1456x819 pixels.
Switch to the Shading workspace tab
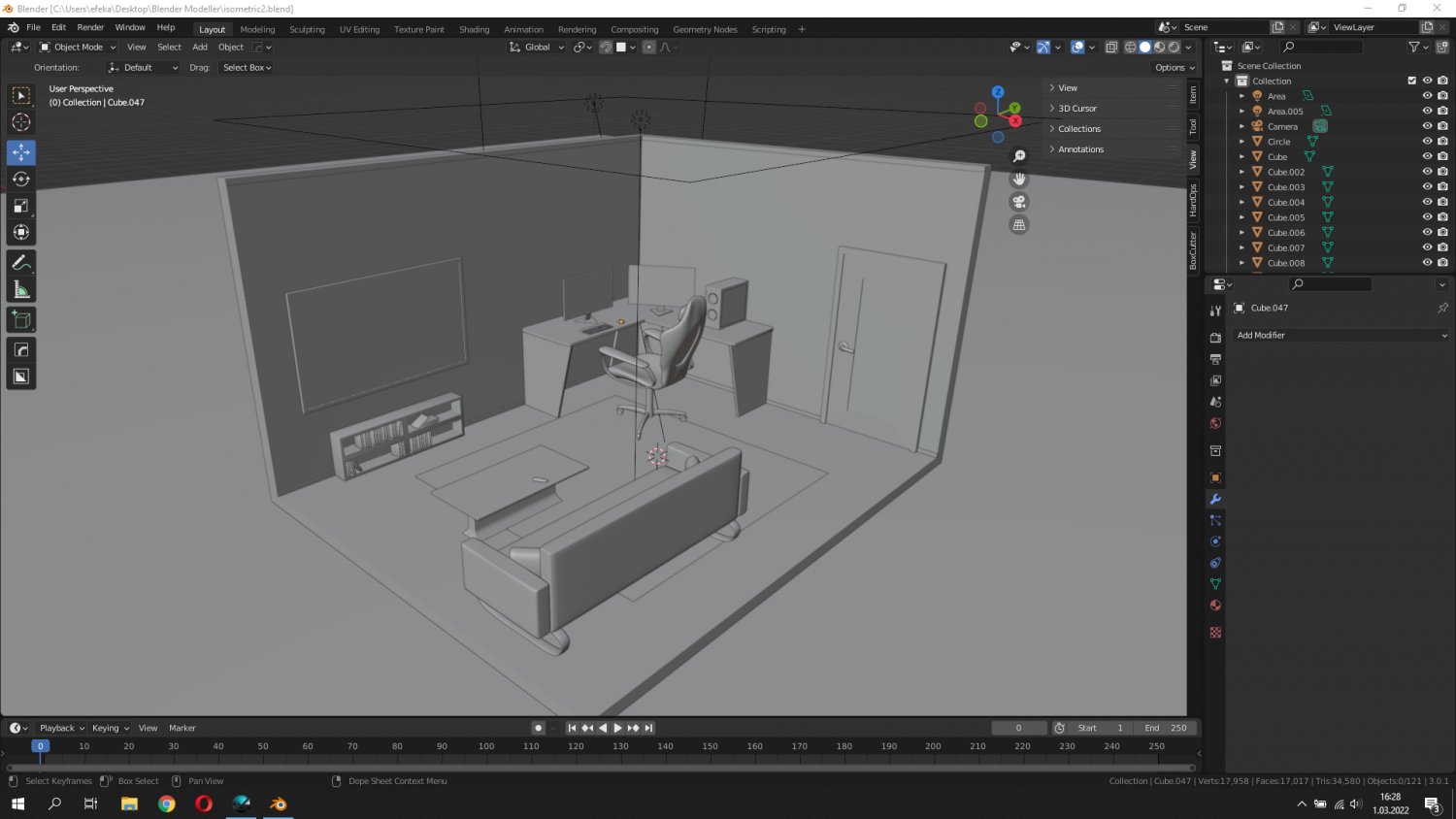(474, 29)
